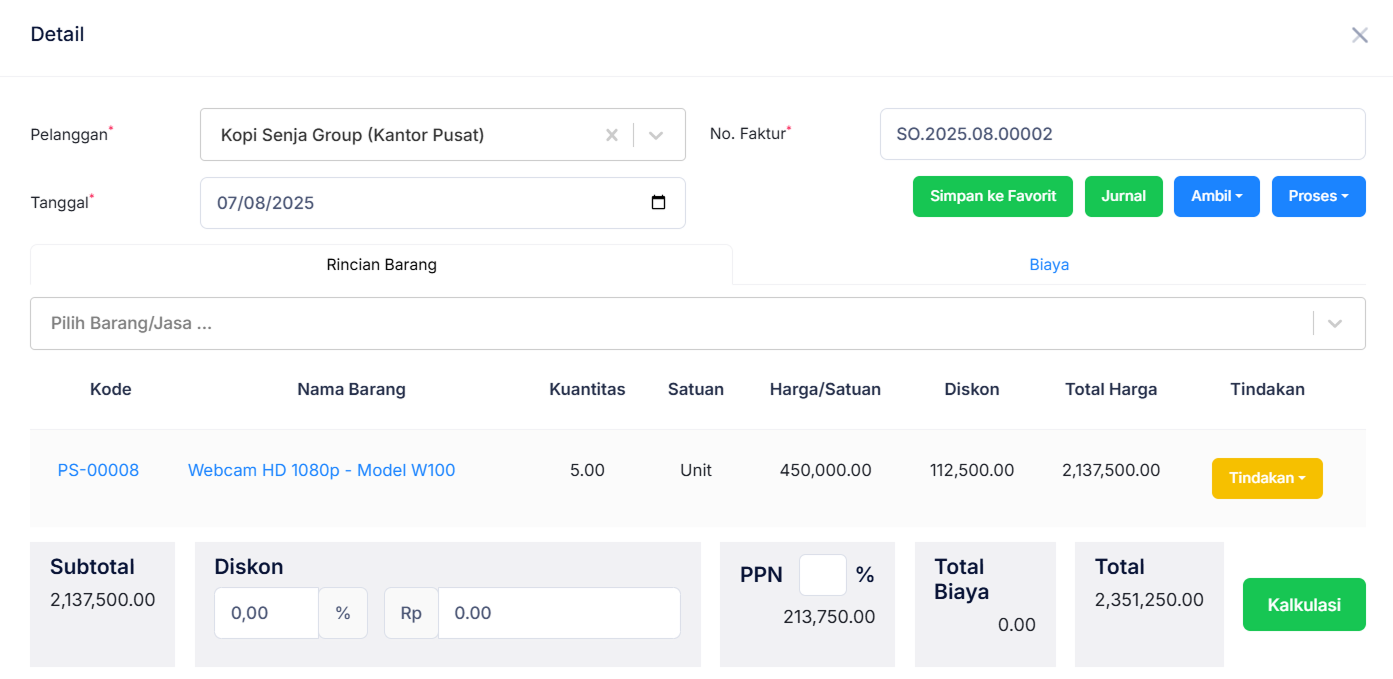
Task: Switch to the Biaya tab
Action: [x=1049, y=265]
